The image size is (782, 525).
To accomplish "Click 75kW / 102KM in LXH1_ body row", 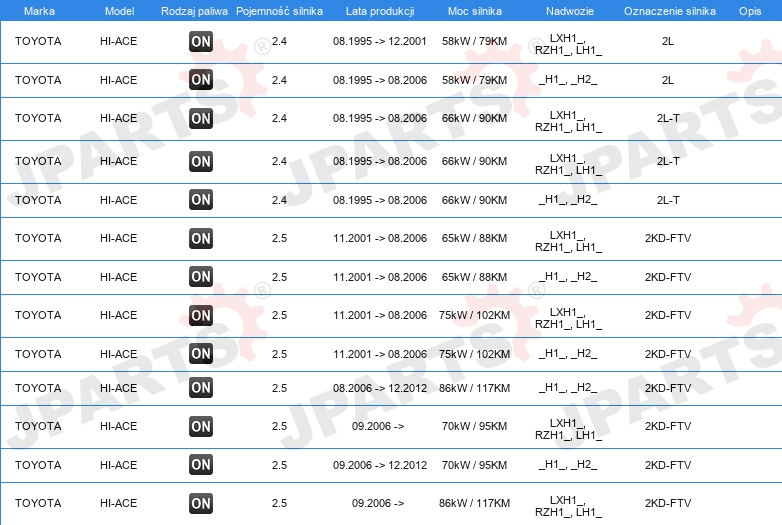I will [x=474, y=315].
